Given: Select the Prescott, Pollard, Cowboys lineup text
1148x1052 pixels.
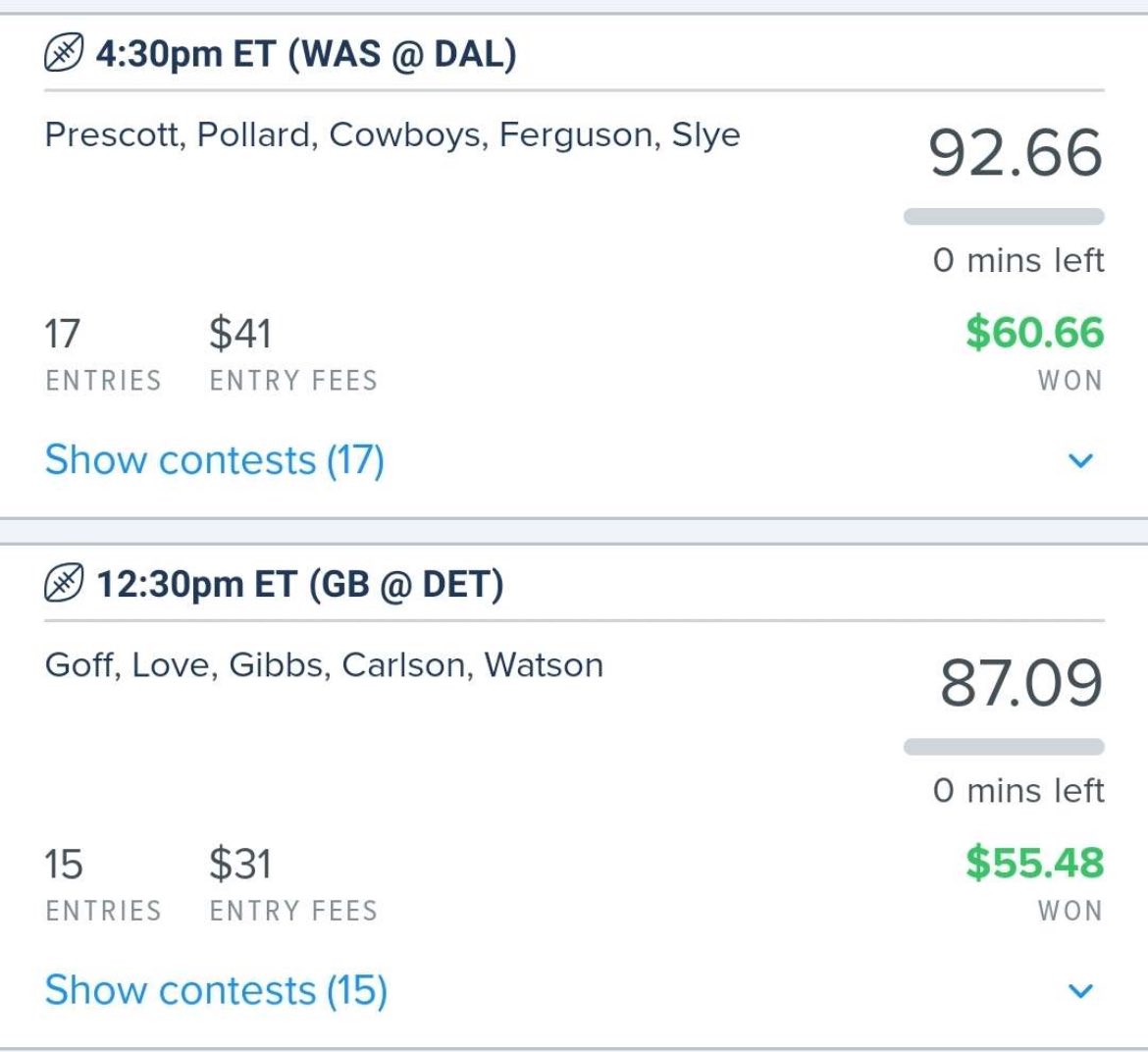Looking at the screenshot, I should tap(392, 134).
